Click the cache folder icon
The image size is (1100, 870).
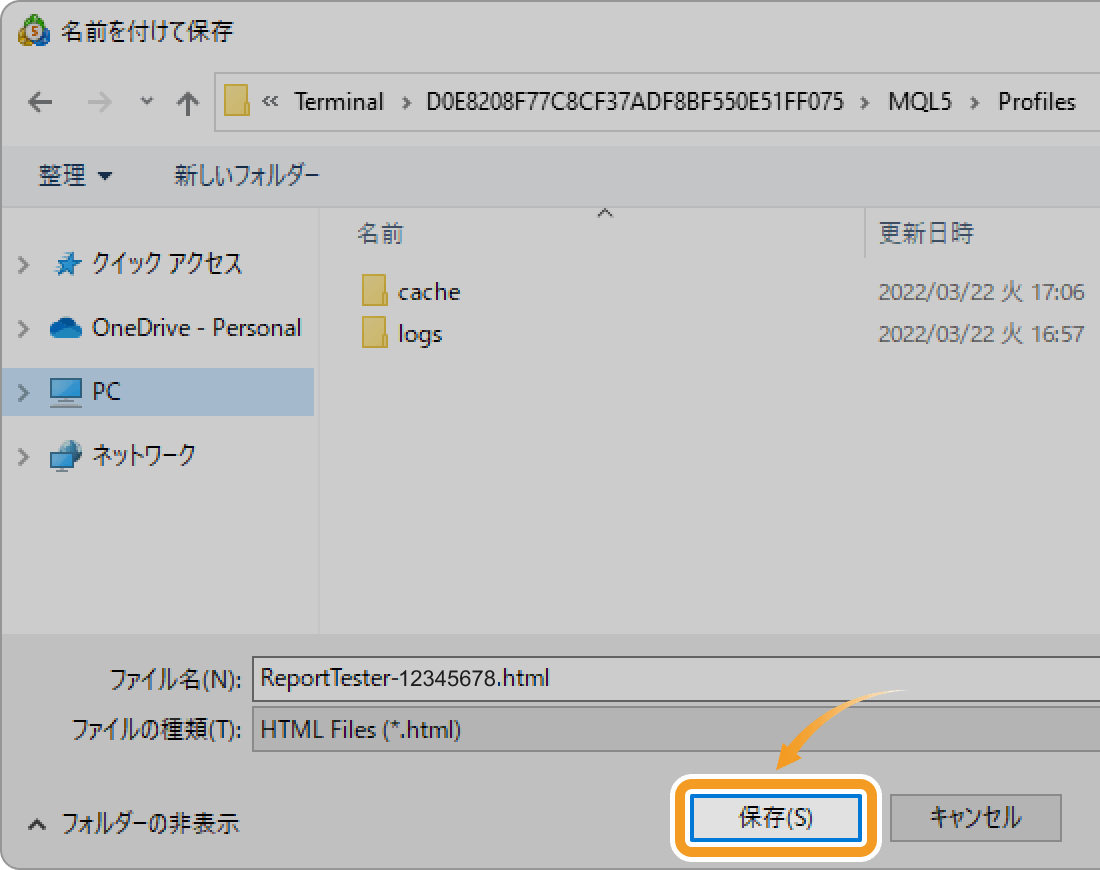375,290
